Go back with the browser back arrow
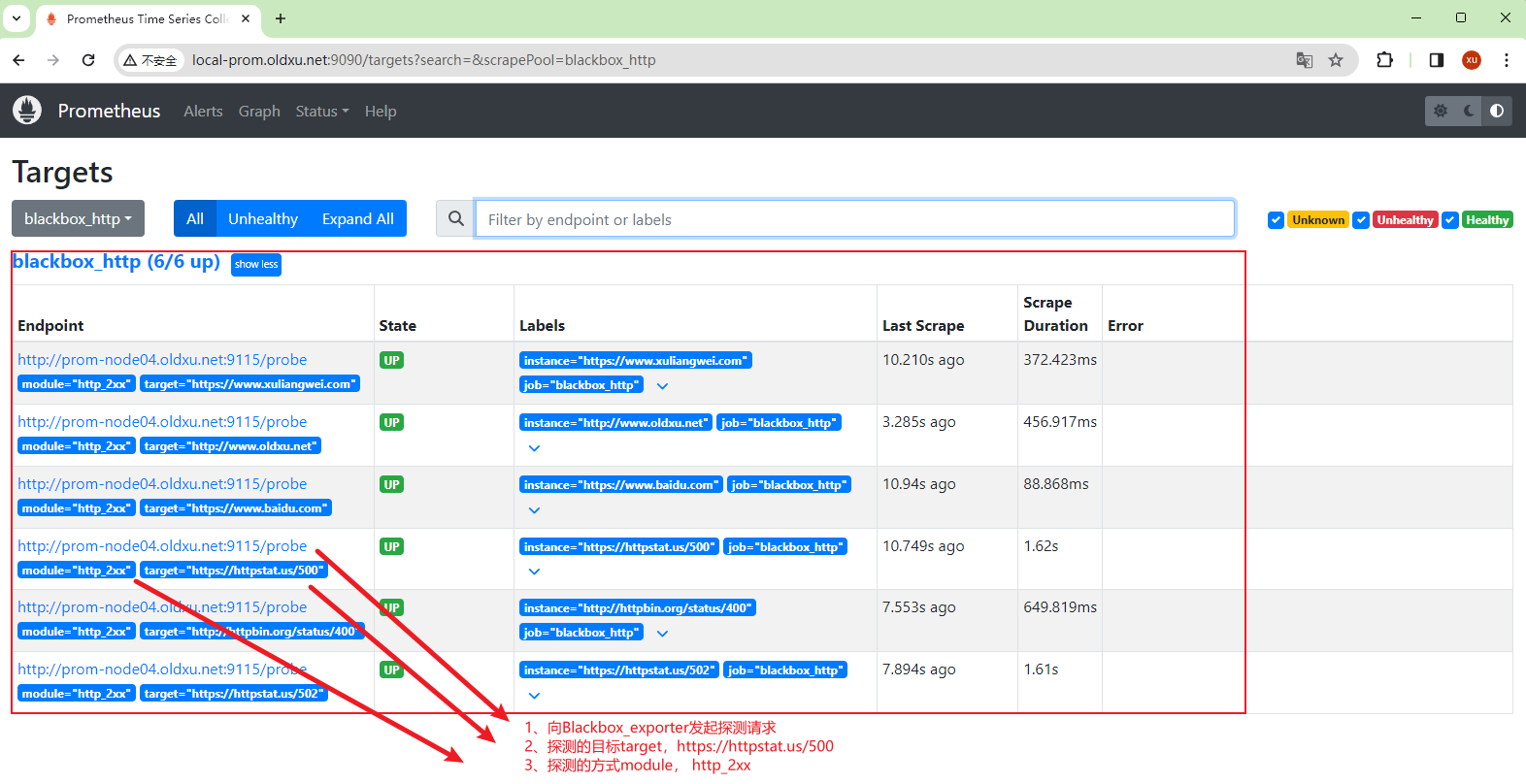Viewport: 1526px width, 784px height. [x=18, y=60]
